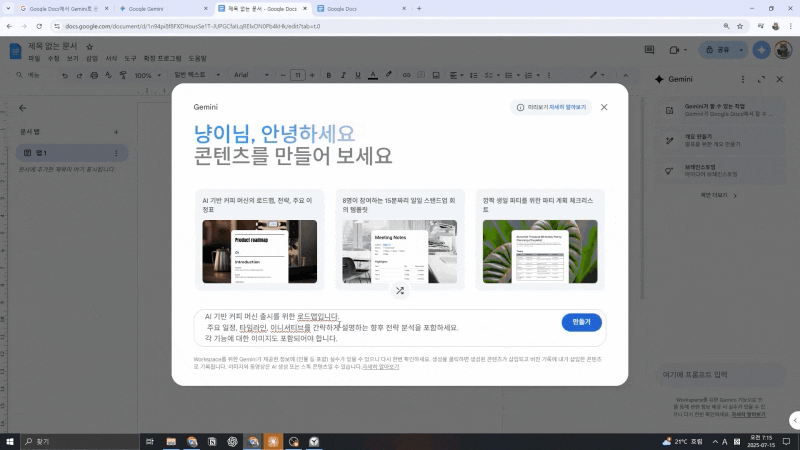Open the Arial font dropdown
Viewport: 800px width, 450px height.
tap(251, 75)
